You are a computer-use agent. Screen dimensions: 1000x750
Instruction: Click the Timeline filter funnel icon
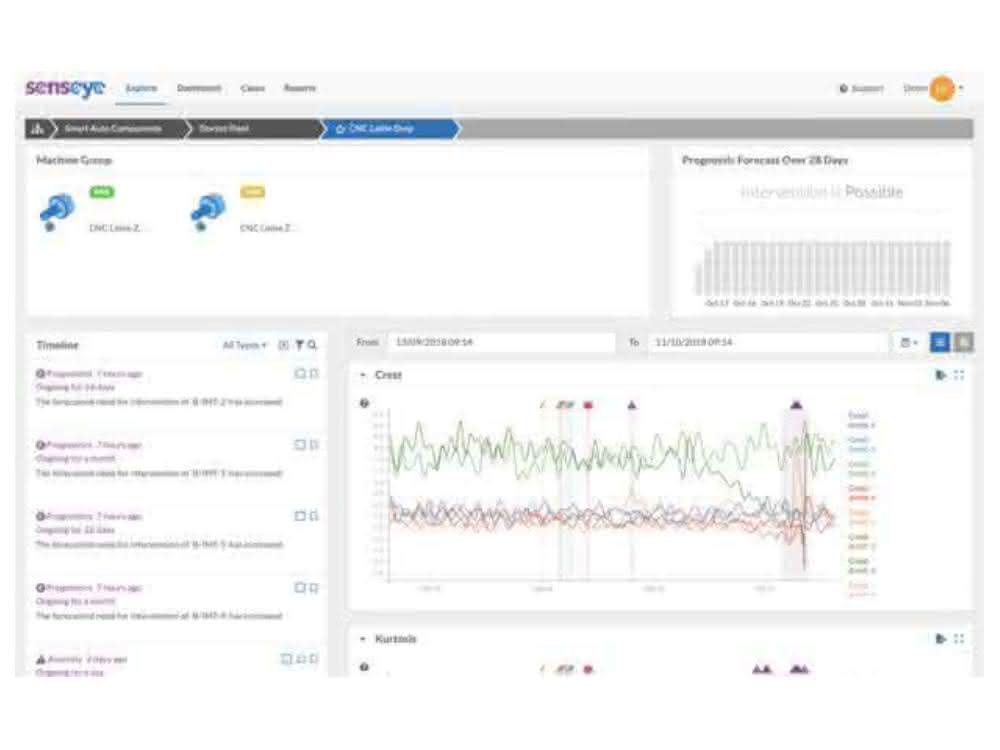coord(299,345)
